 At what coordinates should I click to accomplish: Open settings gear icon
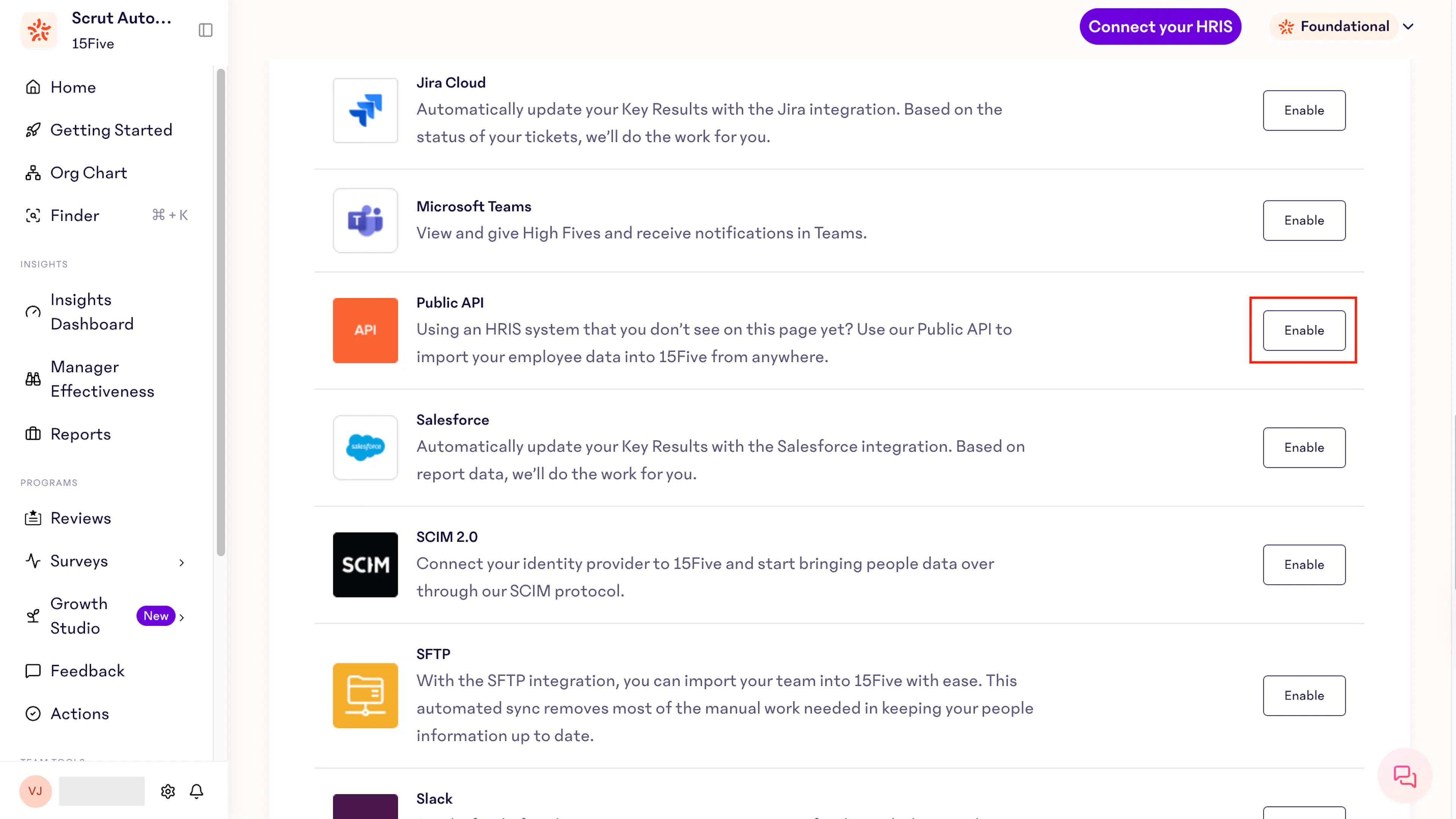168,791
